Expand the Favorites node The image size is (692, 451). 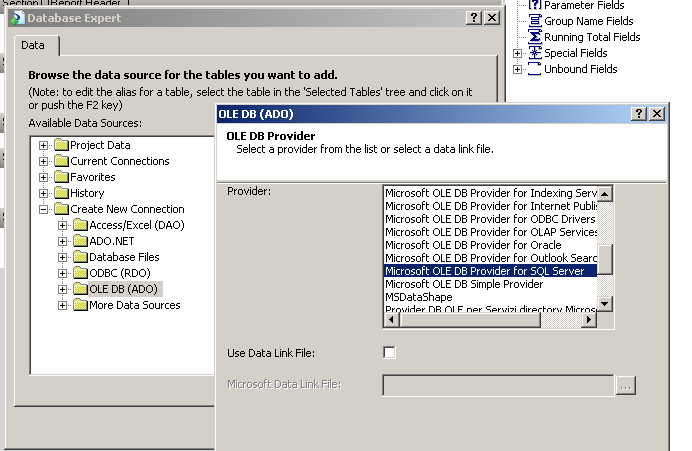[x=43, y=177]
